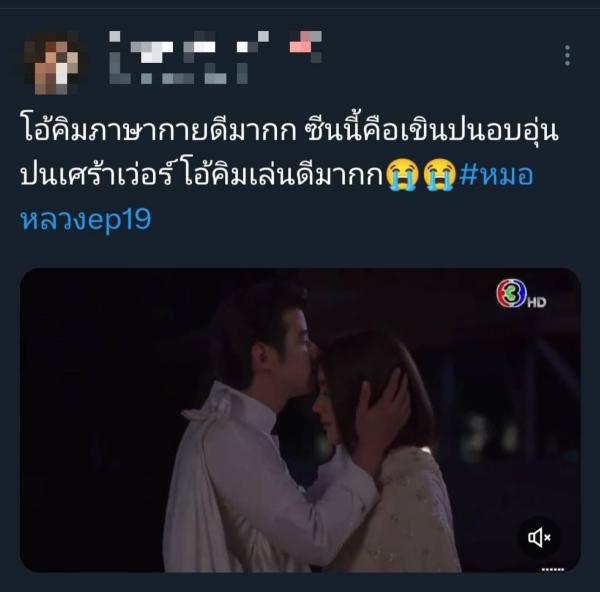Open the blue หลวงep19 hashtag text
600x592 pixels.
[x=86, y=220]
